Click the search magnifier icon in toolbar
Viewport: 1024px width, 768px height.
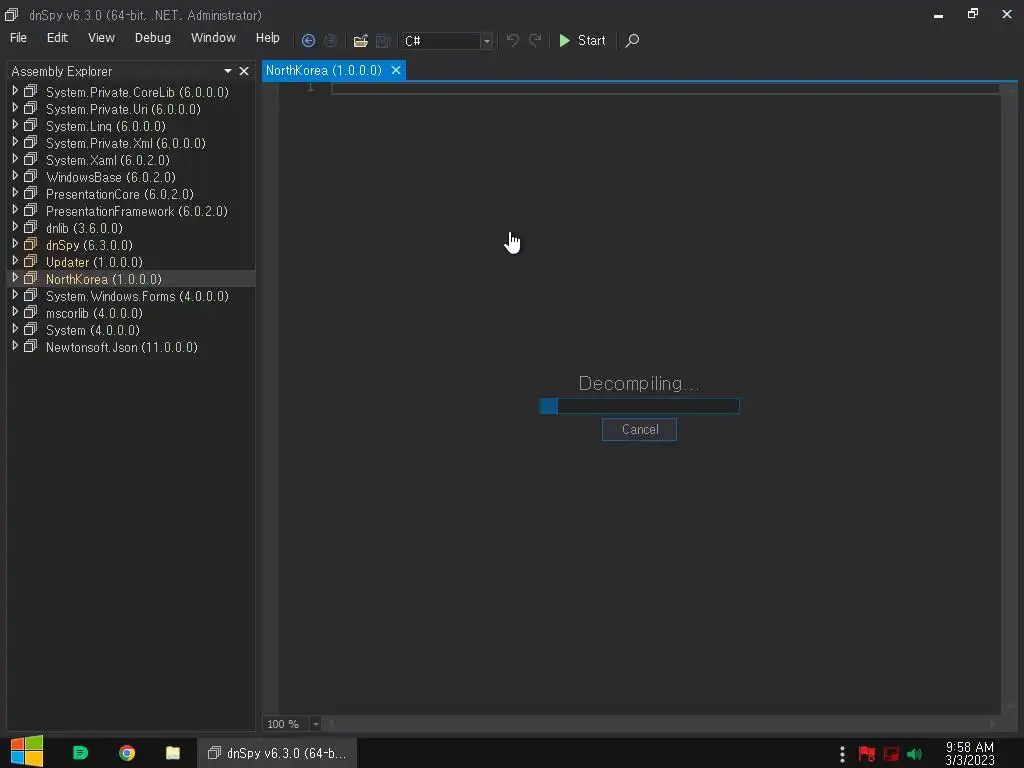coord(632,40)
